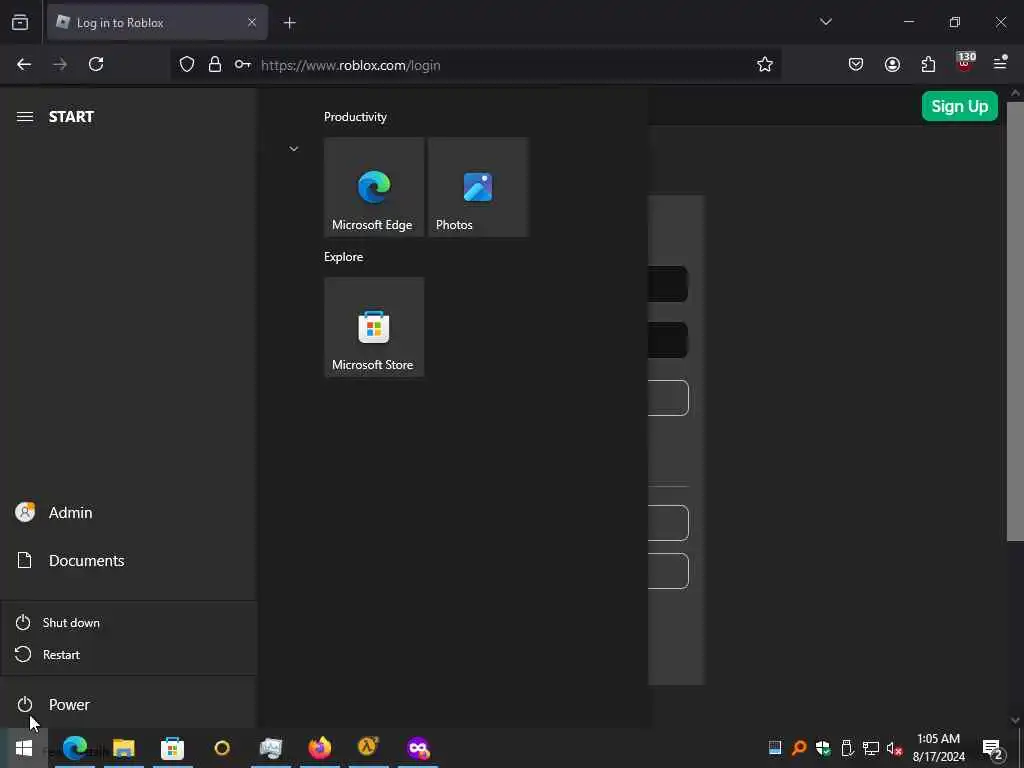Image resolution: width=1024 pixels, height=768 pixels.
Task: Click the uBlock extension icon showing 130
Action: [x=965, y=63]
